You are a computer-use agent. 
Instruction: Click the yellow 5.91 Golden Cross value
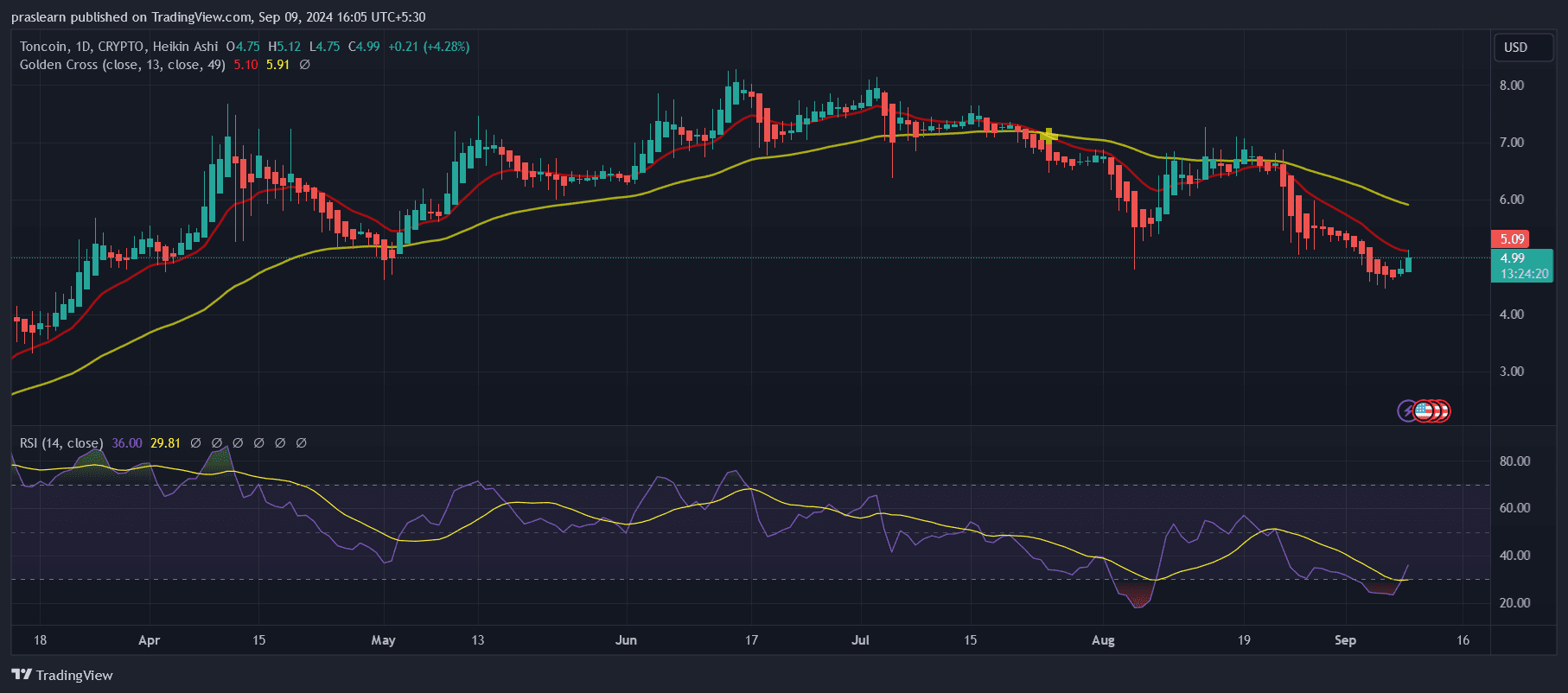(x=277, y=65)
